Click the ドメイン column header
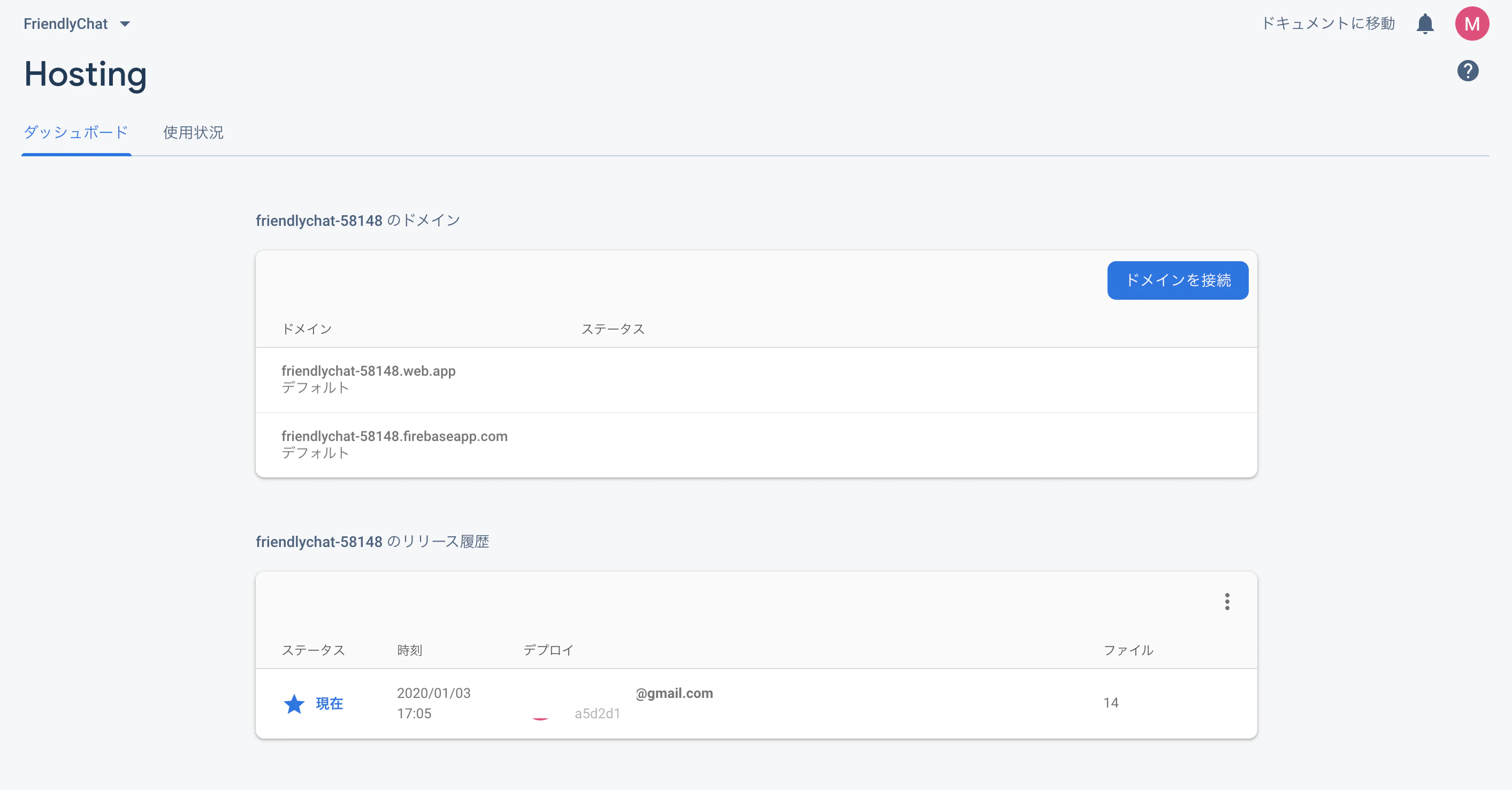The height and width of the screenshot is (790, 1512). coord(307,329)
